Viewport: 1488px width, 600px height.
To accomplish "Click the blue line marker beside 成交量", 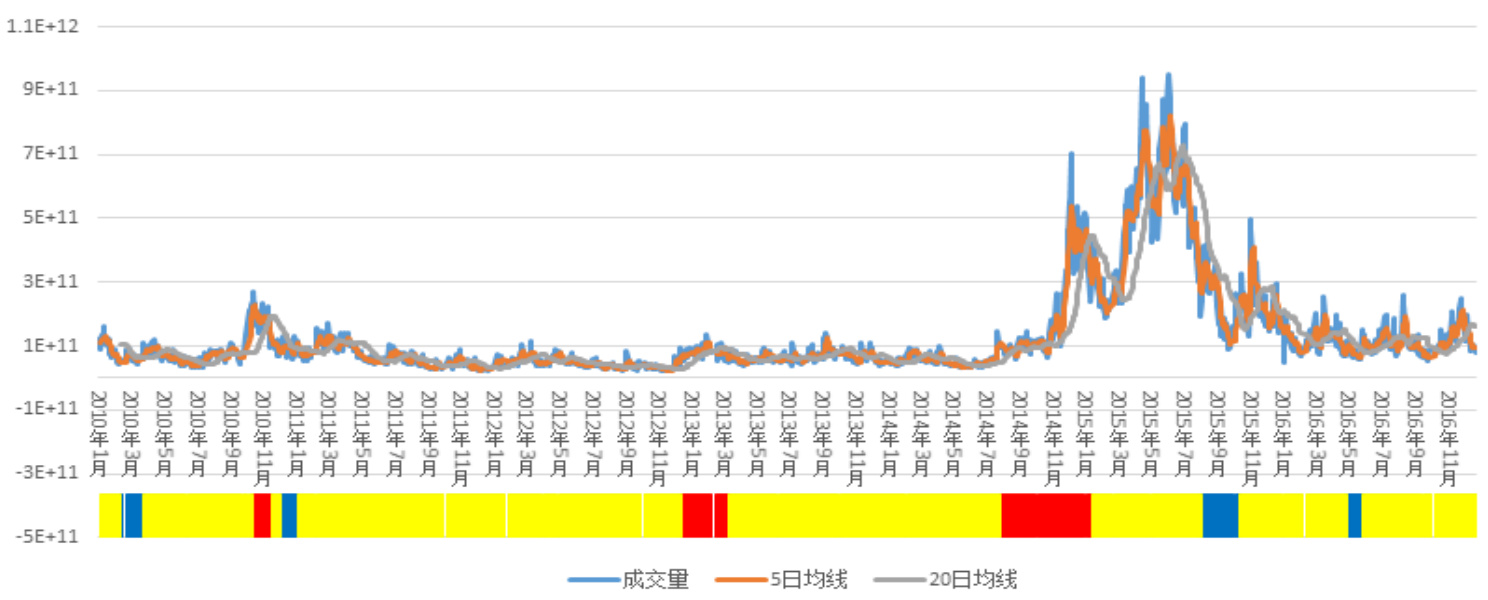I will 592,580.
